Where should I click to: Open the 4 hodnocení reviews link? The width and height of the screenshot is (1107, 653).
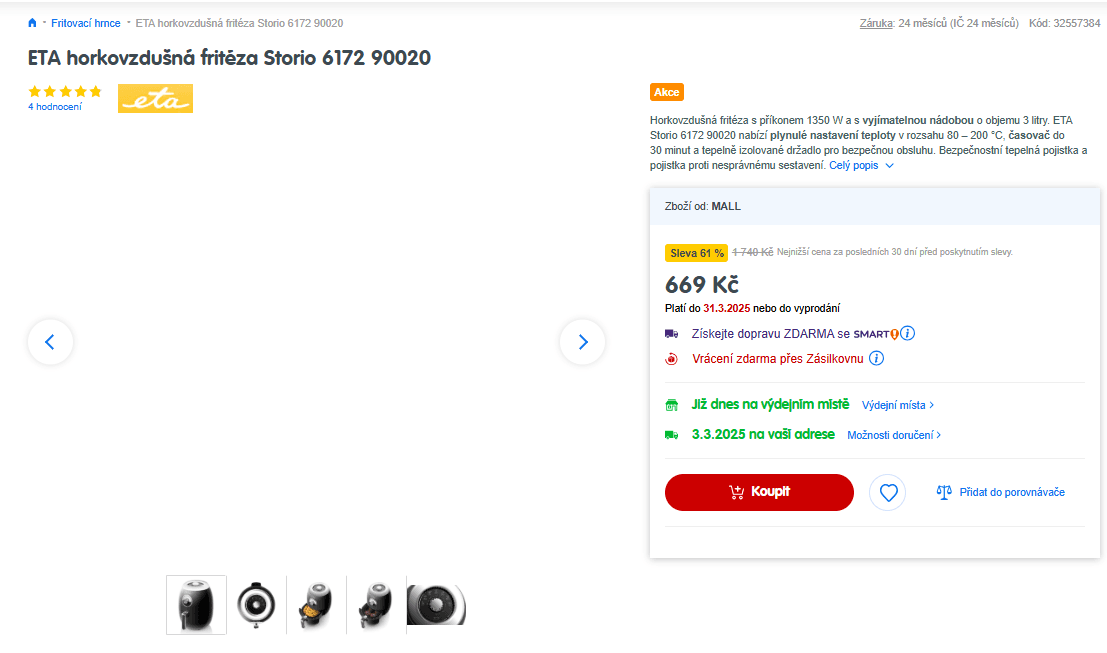[x=54, y=107]
